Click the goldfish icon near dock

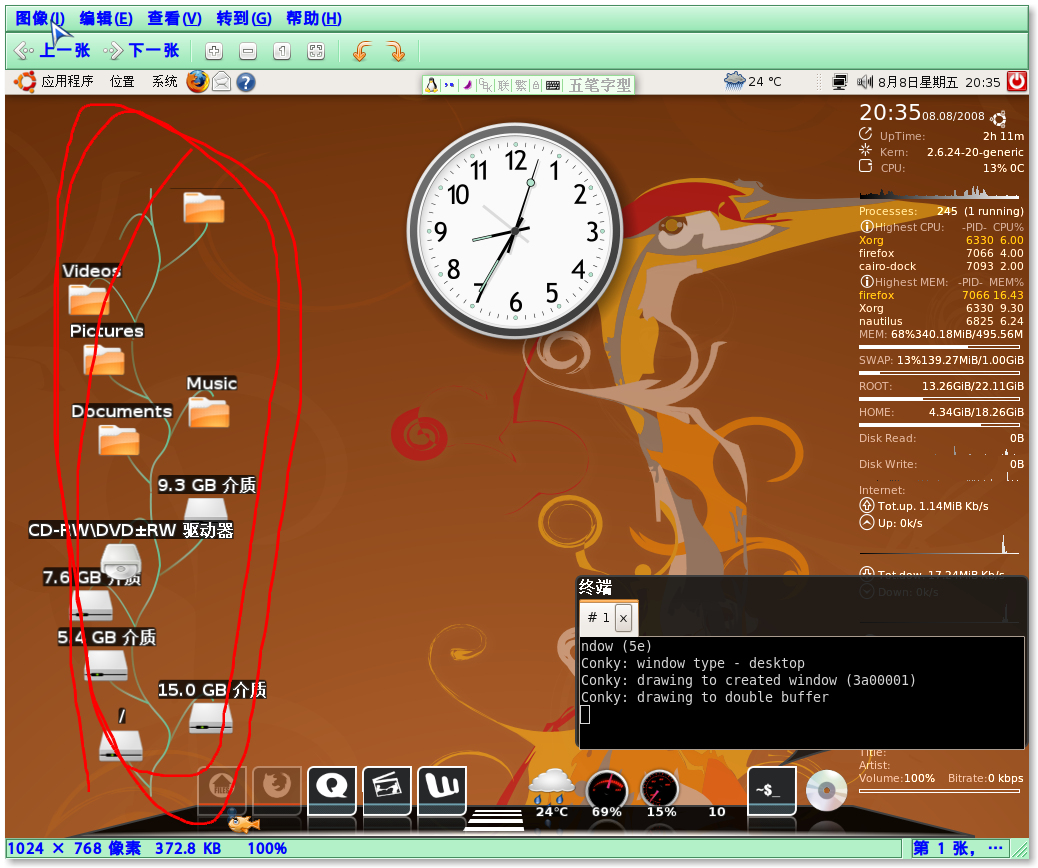[x=243, y=823]
